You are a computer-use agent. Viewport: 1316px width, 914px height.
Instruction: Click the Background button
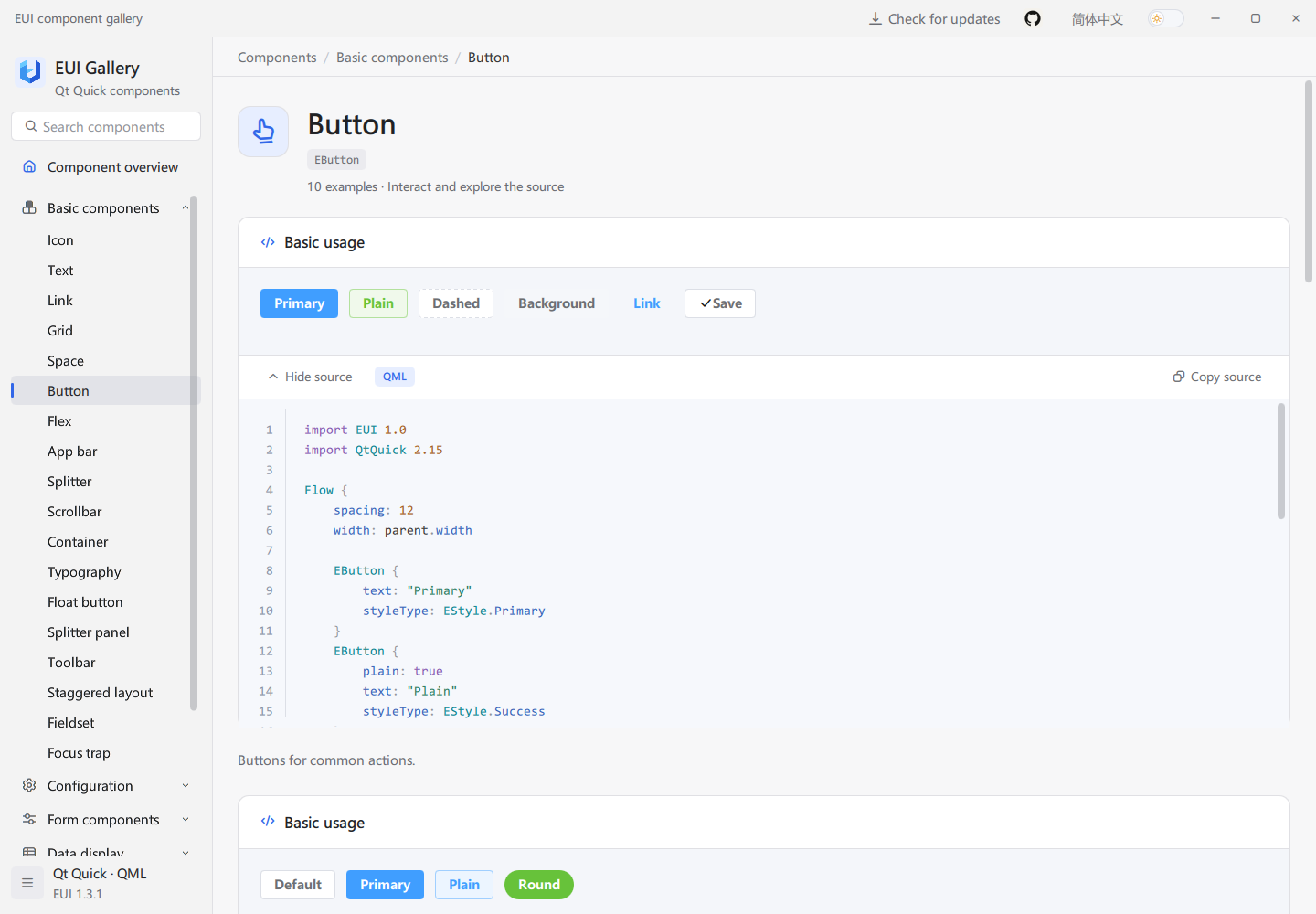(x=557, y=303)
